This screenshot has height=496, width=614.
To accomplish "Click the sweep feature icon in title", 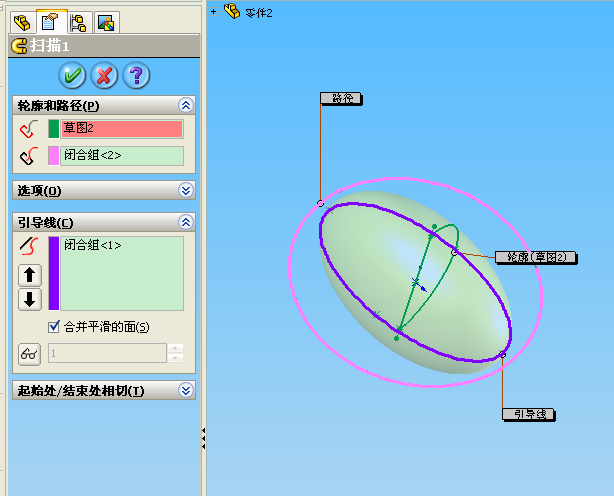I will point(19,46).
